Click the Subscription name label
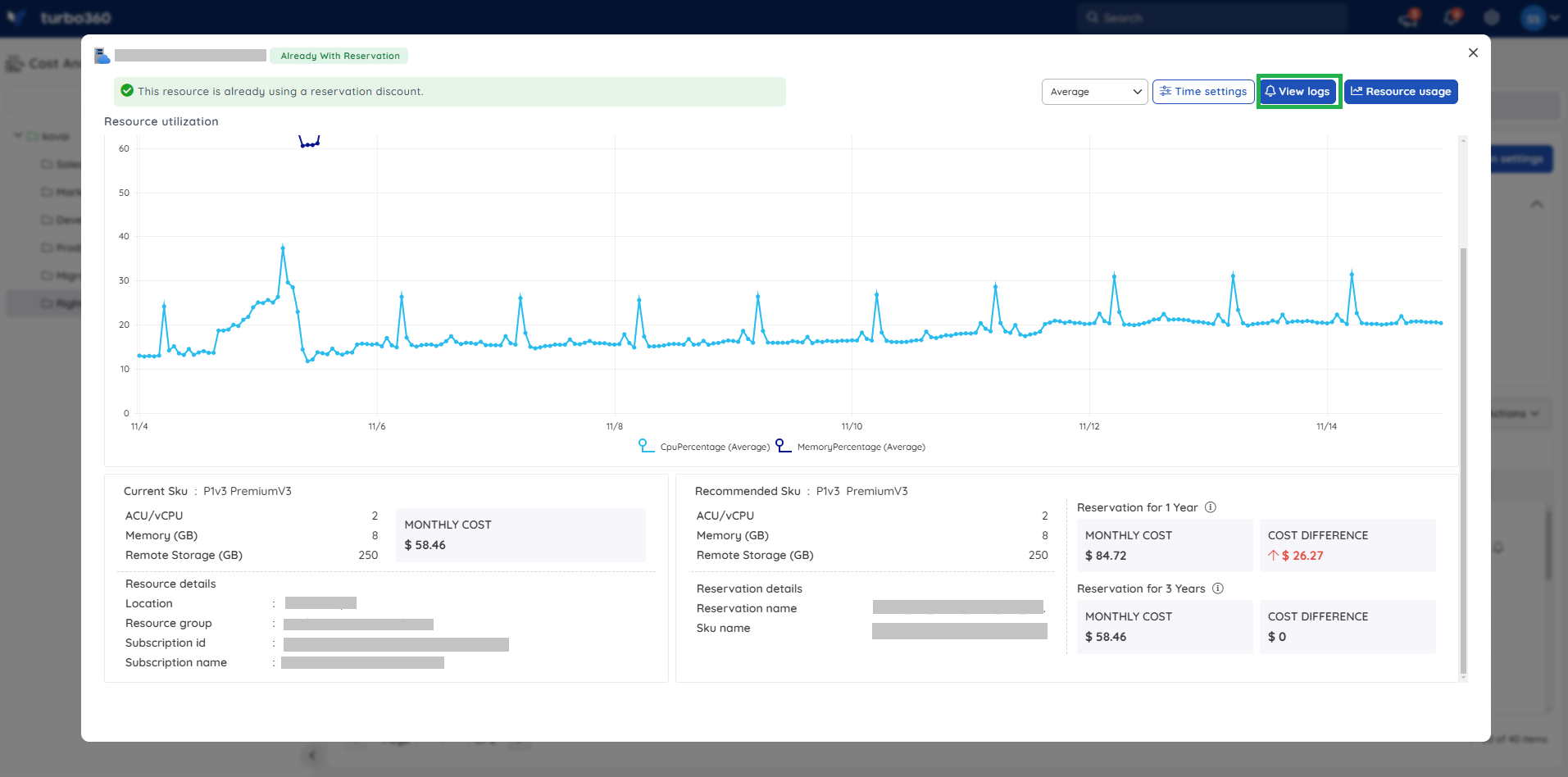The height and width of the screenshot is (777, 1568). coord(176,662)
